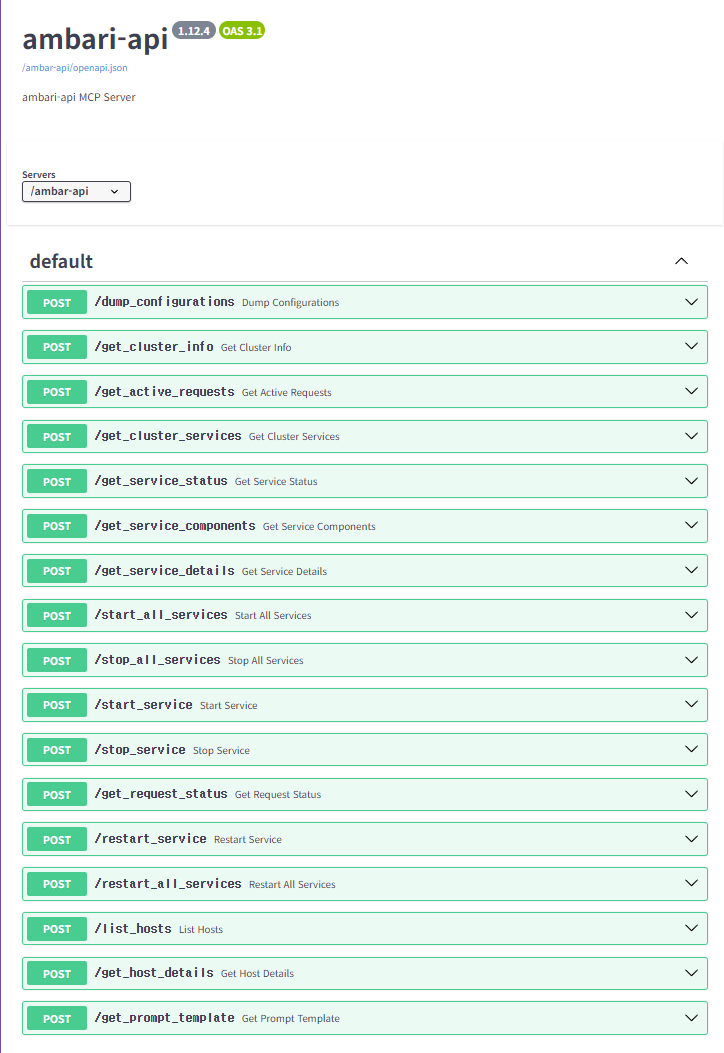
Task: Expand chevron for /get_request_status row
Action: [x=691, y=794]
